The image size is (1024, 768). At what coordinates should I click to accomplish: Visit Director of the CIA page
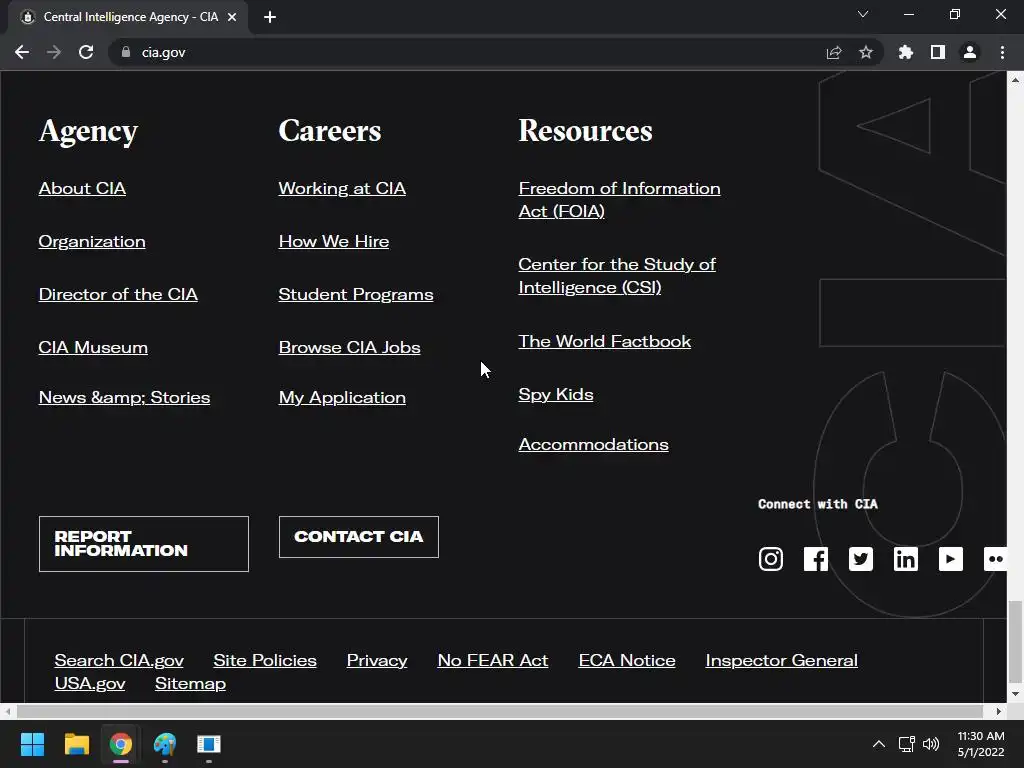tap(118, 295)
